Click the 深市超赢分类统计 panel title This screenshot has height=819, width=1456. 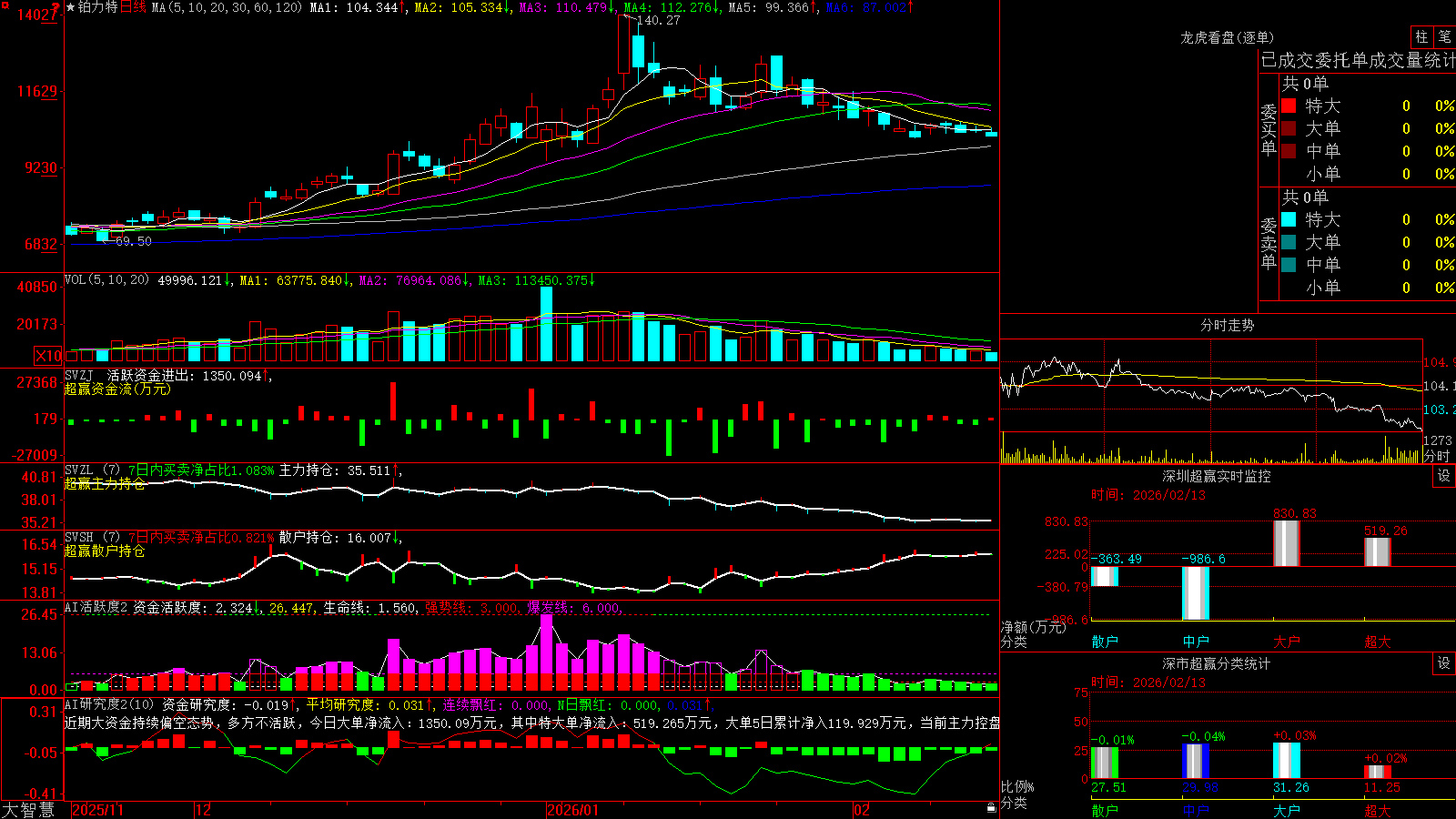tap(1217, 663)
